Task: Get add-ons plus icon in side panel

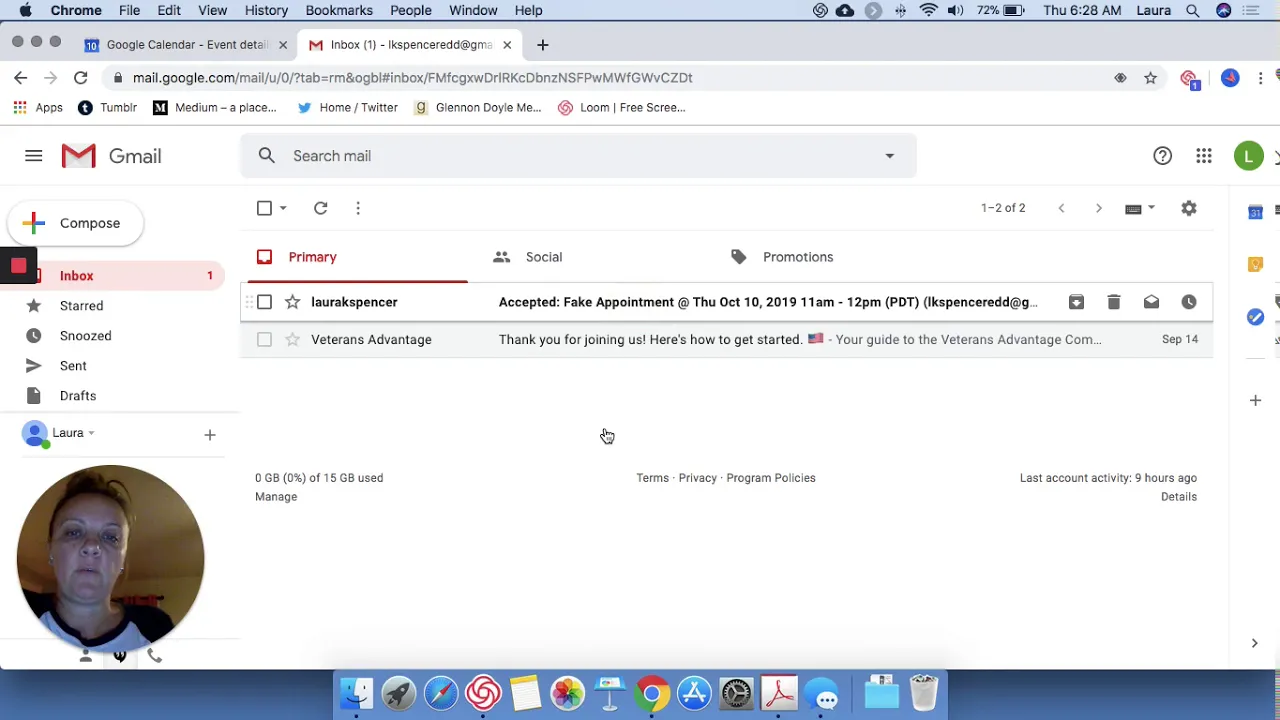Action: coord(1255,400)
